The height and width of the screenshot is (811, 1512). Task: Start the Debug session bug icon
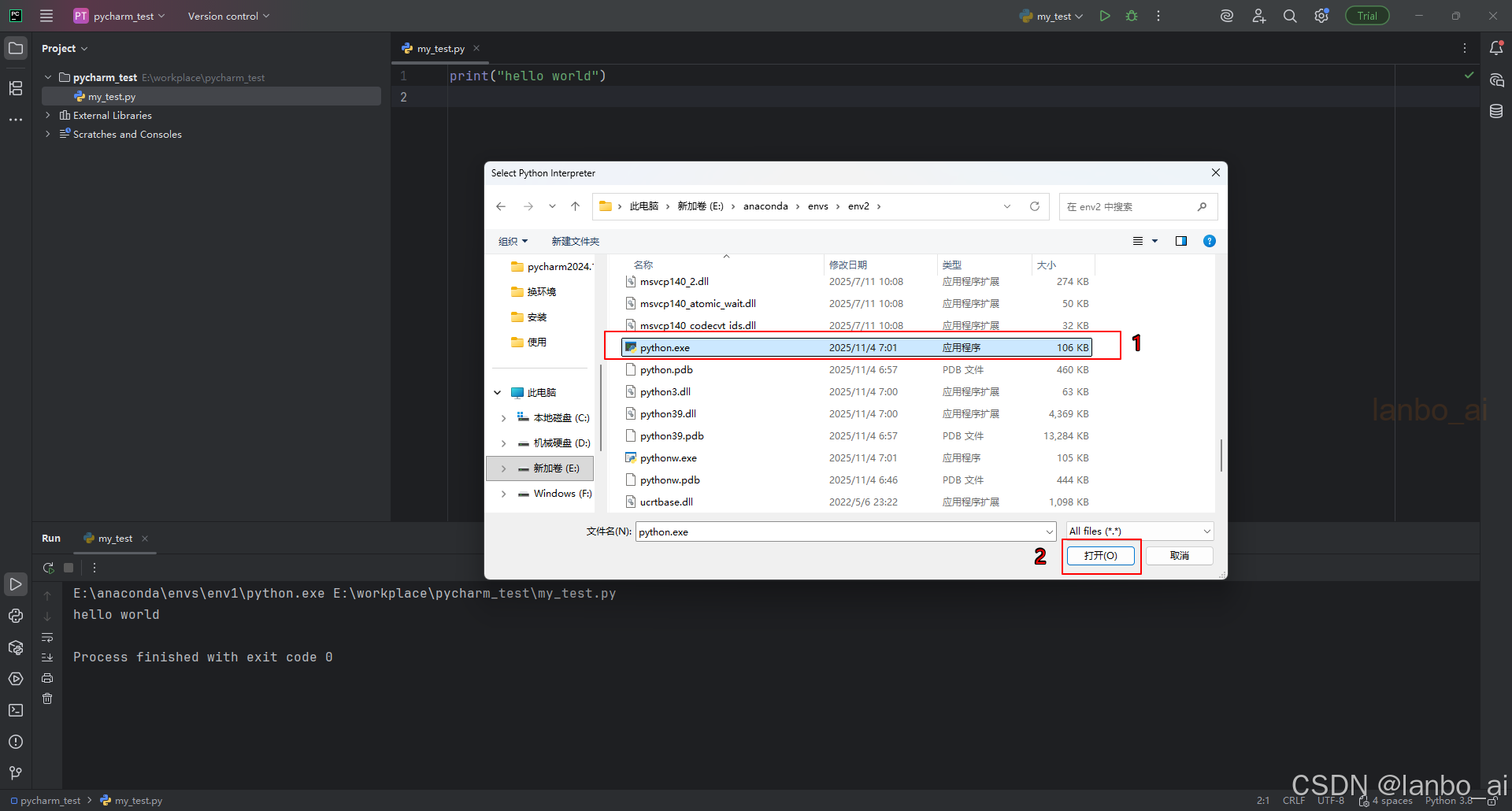1132,15
